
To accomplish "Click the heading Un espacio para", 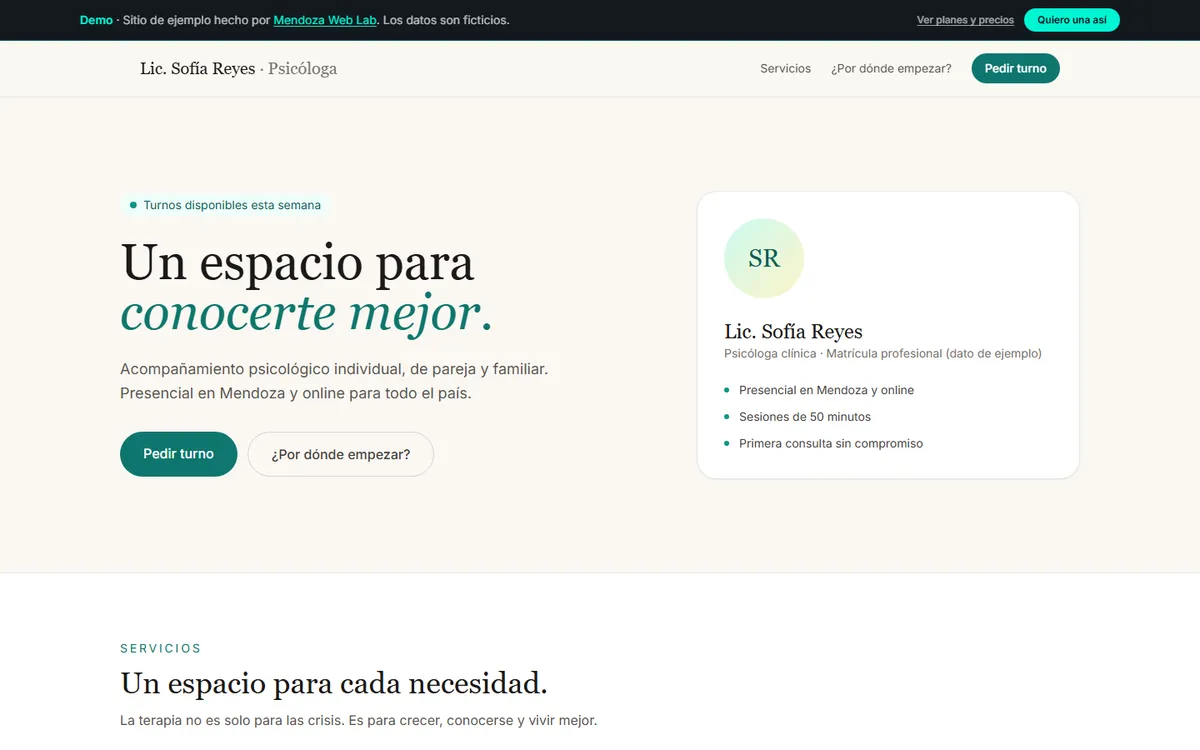I will pyautogui.click(x=298, y=262).
